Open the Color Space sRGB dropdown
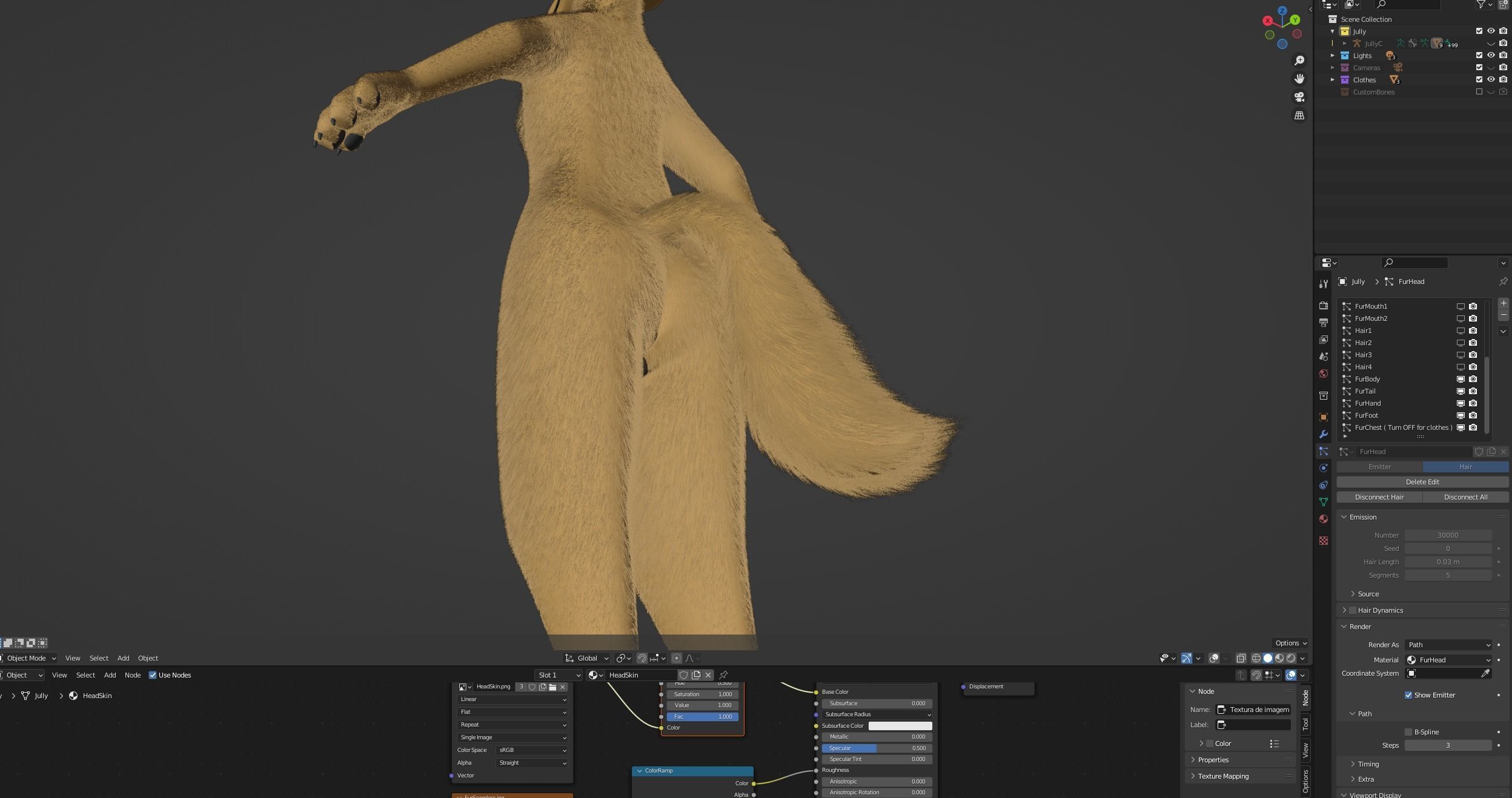Image resolution: width=1512 pixels, height=798 pixels. click(x=531, y=750)
